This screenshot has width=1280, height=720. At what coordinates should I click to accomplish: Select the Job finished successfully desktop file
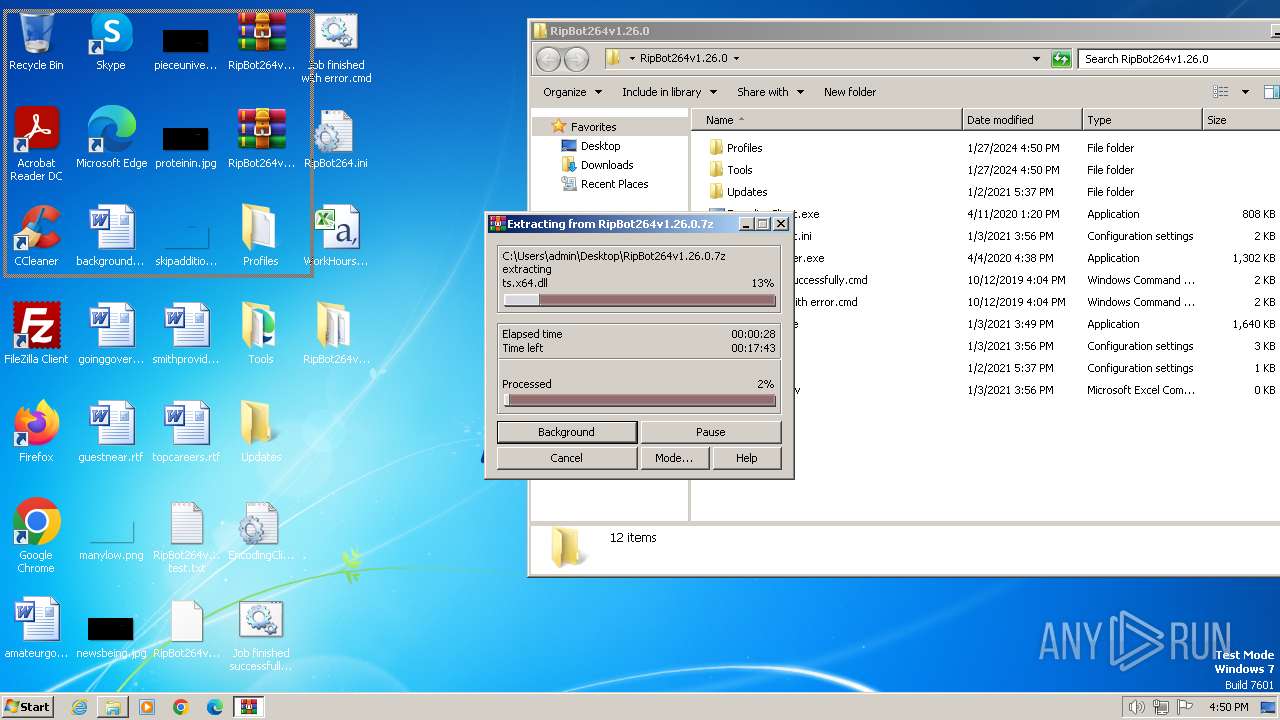[260, 635]
